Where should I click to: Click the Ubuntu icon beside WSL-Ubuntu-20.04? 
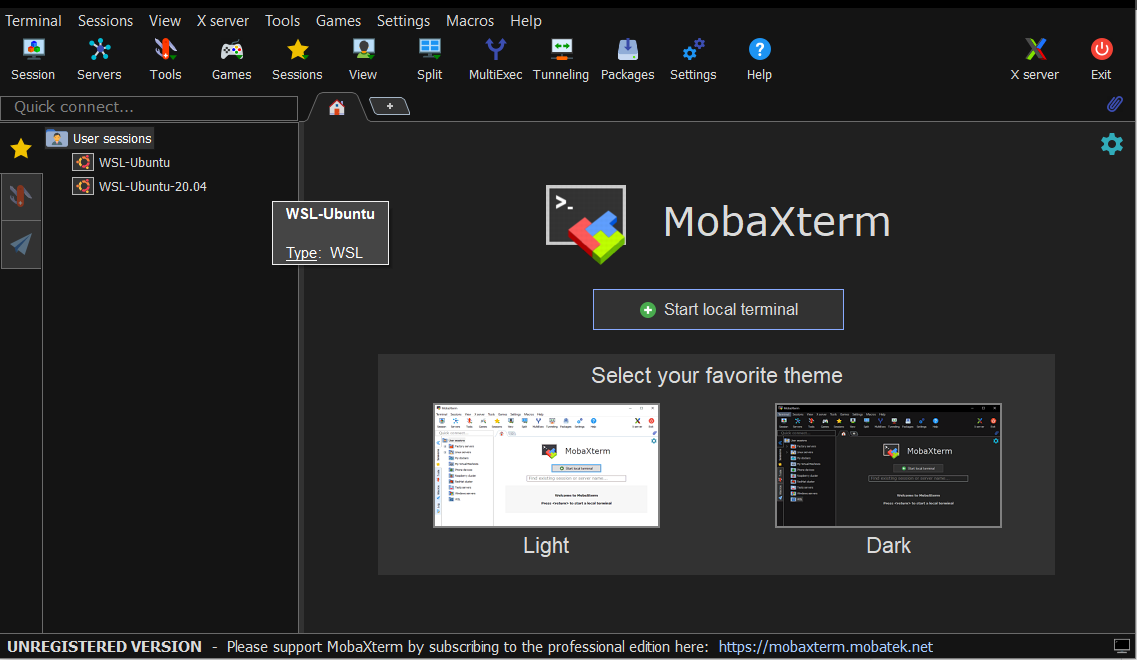(83, 186)
